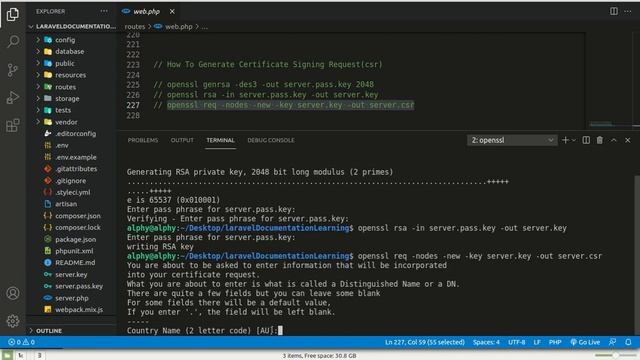Change line ending via LF indicator
640x360 pixels.
(537, 342)
